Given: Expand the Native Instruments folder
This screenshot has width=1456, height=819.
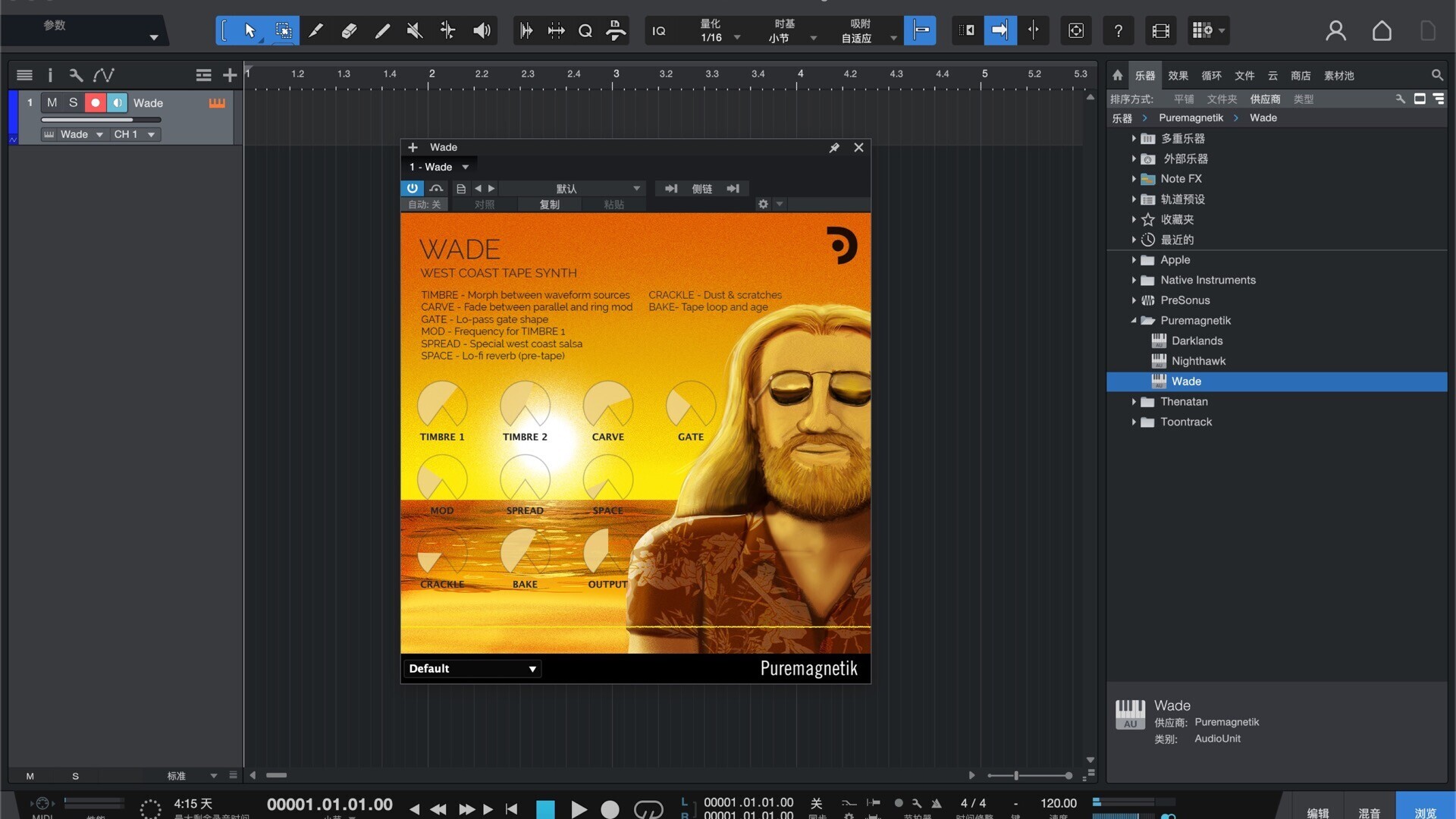Looking at the screenshot, I should tap(1134, 280).
